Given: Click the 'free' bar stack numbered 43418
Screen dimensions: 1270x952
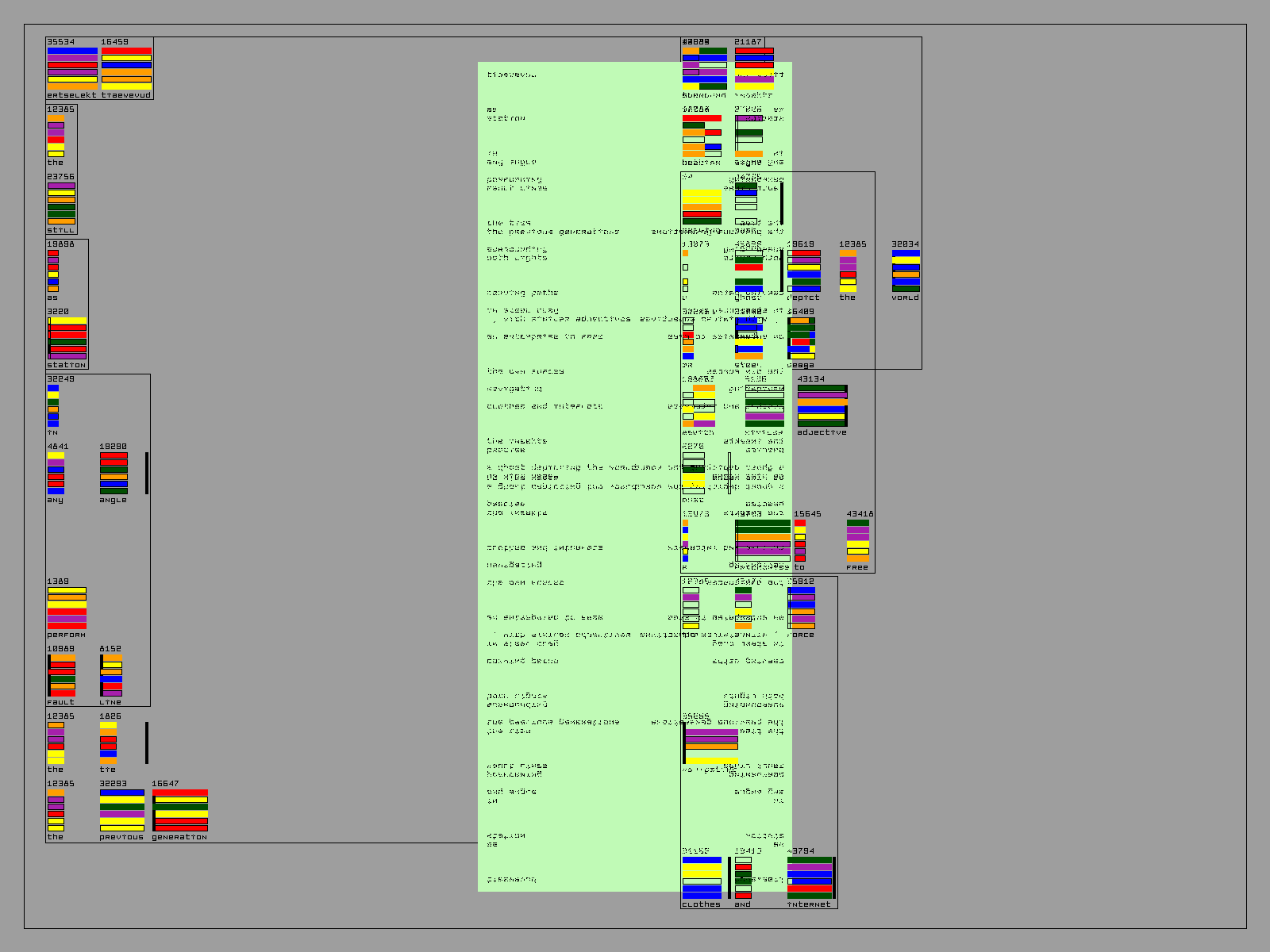Looking at the screenshot, I should [x=858, y=540].
